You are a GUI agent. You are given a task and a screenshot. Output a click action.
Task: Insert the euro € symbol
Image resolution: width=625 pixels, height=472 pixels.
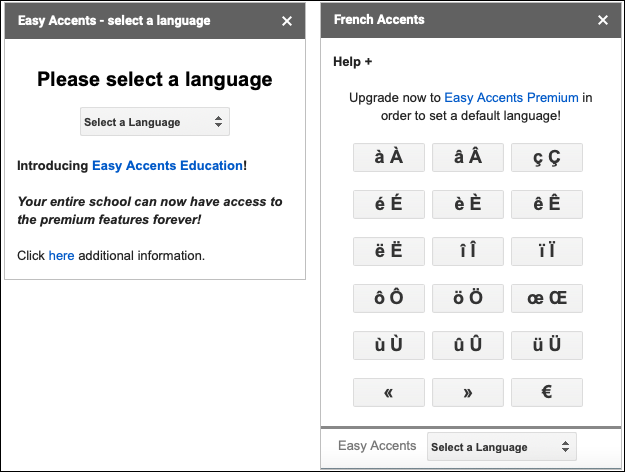547,392
